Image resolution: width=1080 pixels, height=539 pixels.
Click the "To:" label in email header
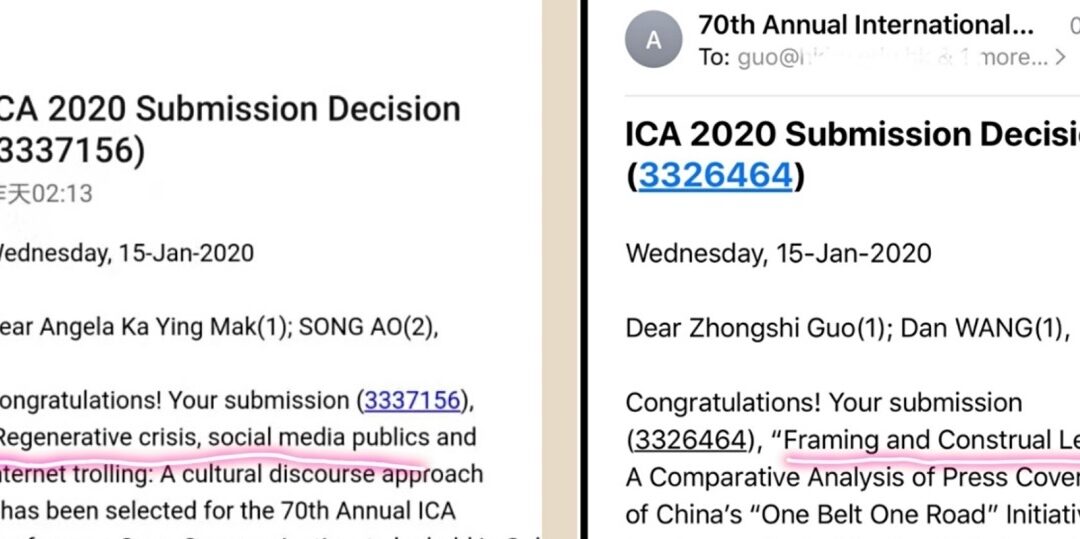[714, 57]
